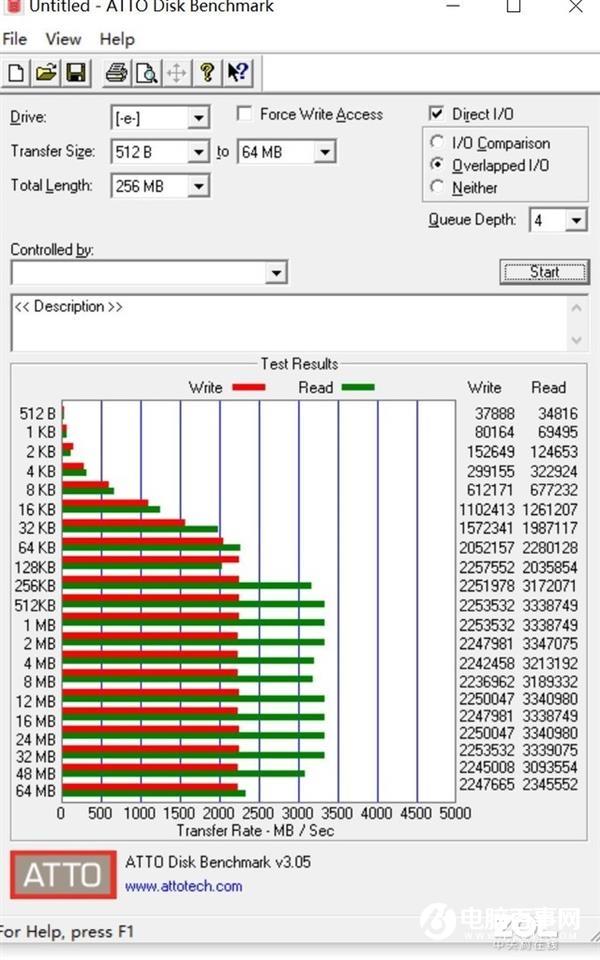Open the File menu
The image size is (600, 960).
(15, 39)
